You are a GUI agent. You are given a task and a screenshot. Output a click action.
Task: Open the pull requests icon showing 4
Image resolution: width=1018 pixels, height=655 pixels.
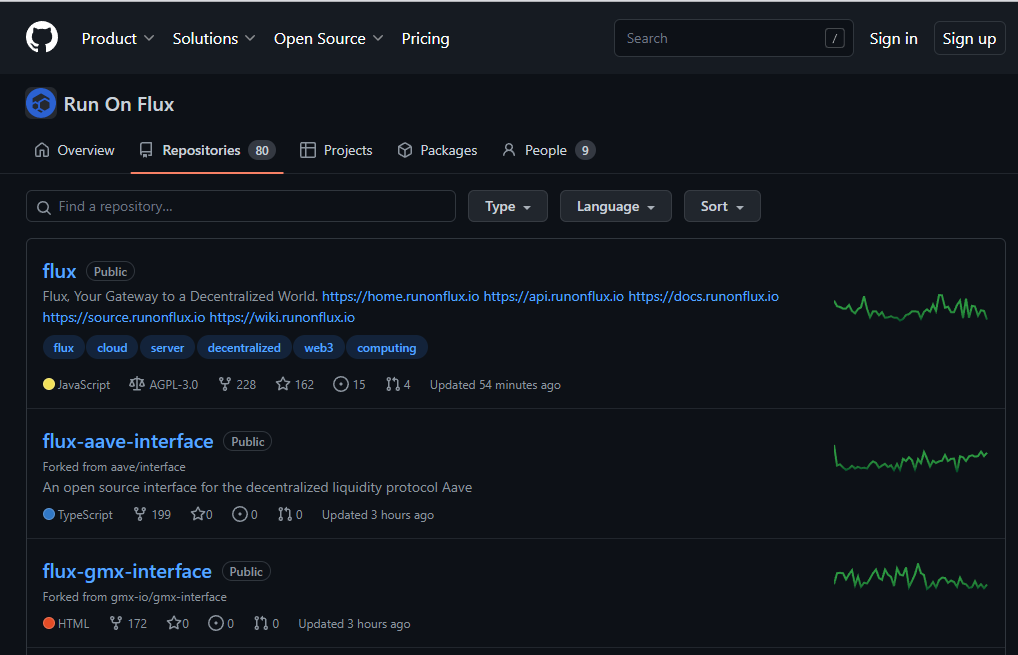[x=393, y=384]
